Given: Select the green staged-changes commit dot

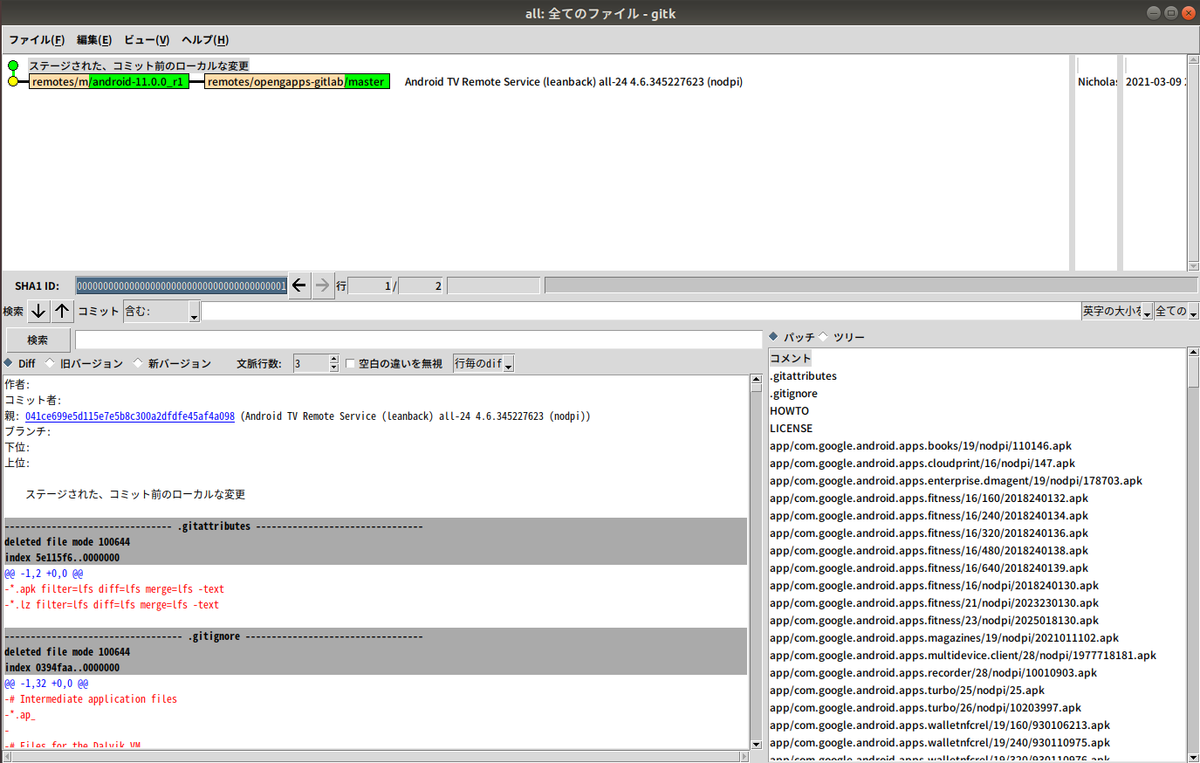Looking at the screenshot, I should tap(12, 66).
